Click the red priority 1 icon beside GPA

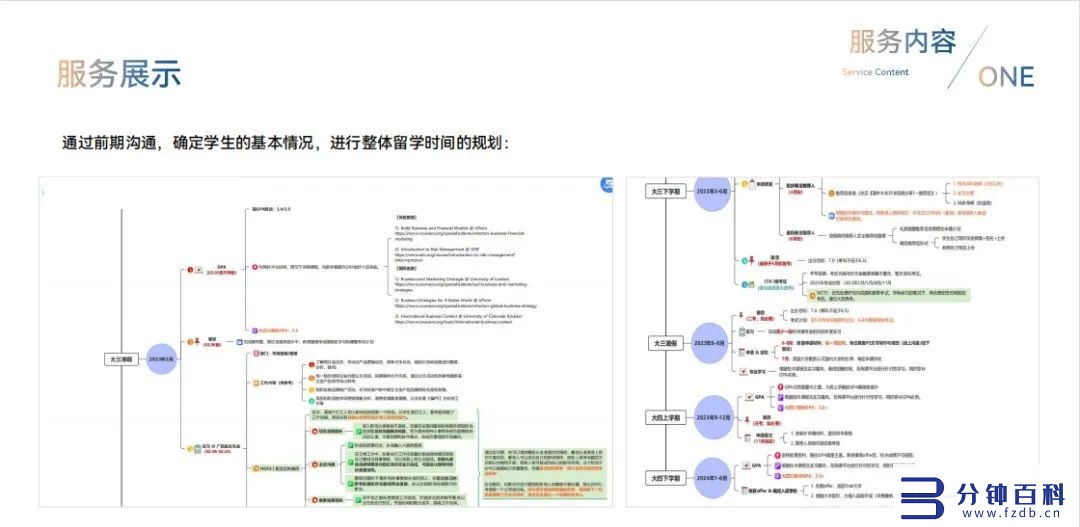(x=190, y=269)
